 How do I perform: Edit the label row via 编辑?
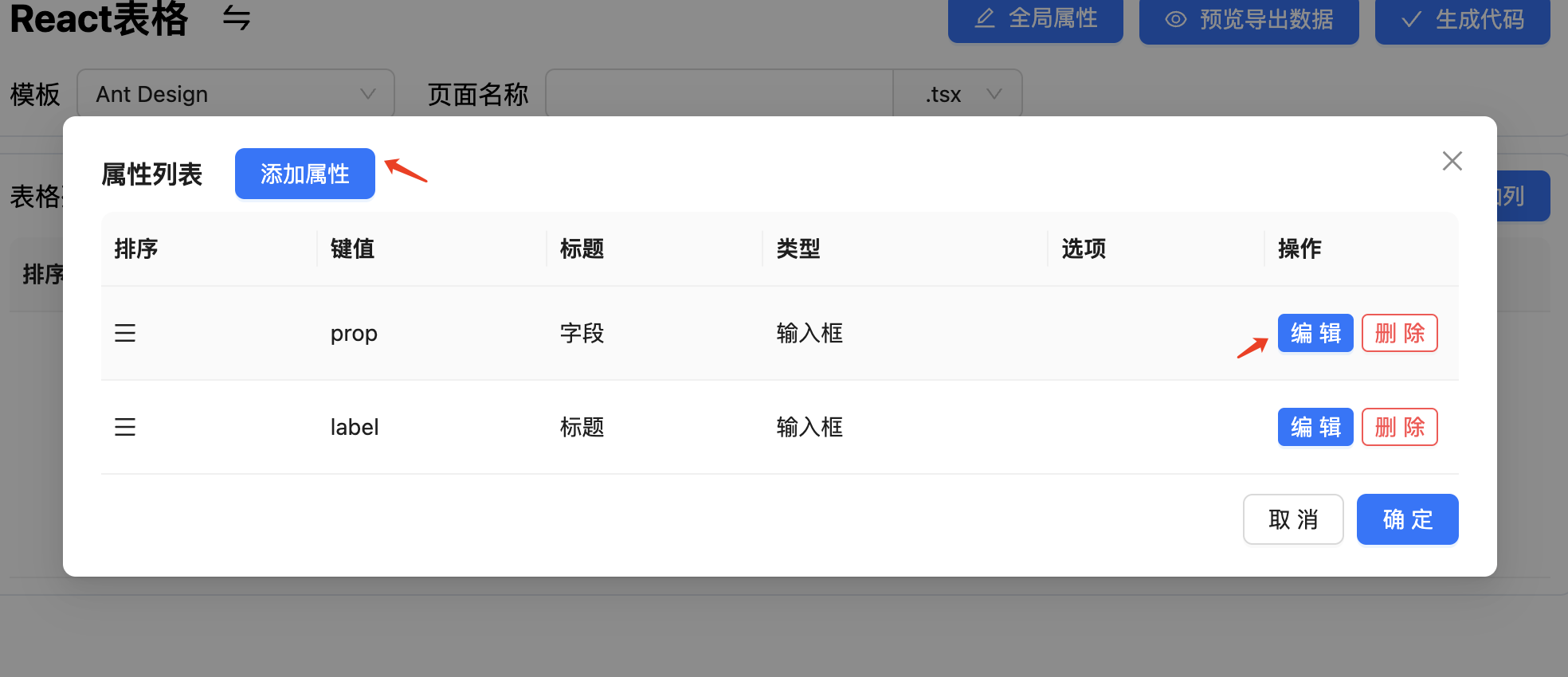(1315, 427)
